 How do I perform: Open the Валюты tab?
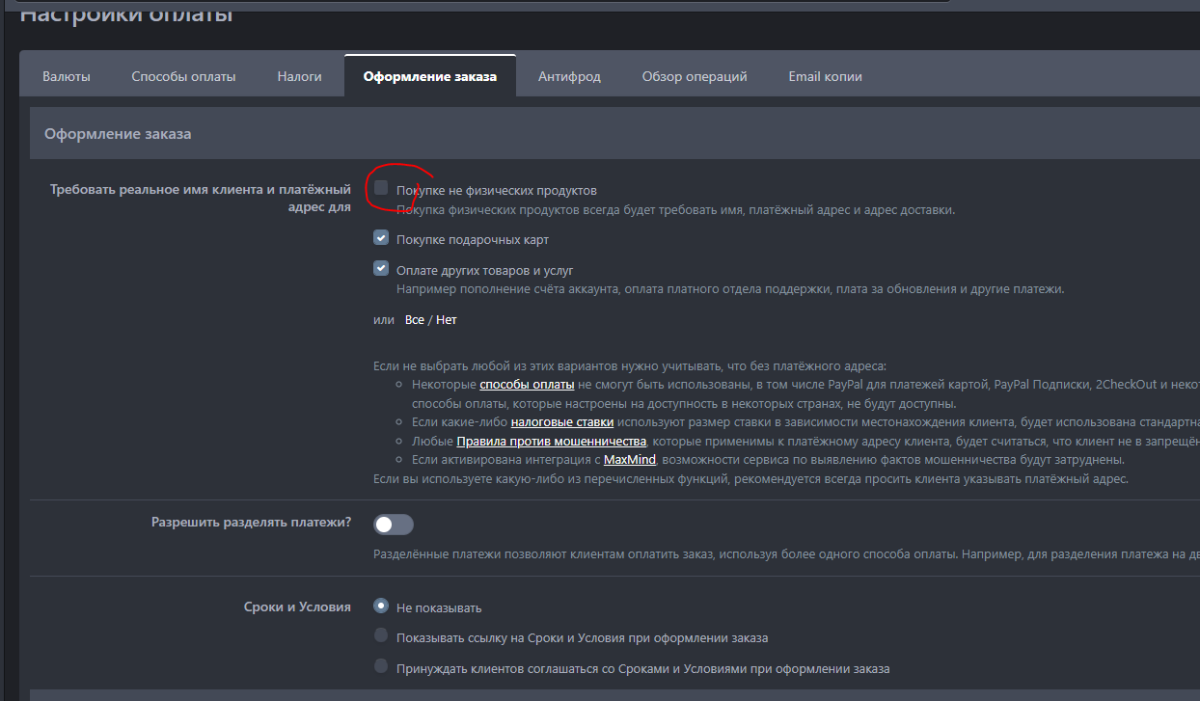click(x=66, y=77)
